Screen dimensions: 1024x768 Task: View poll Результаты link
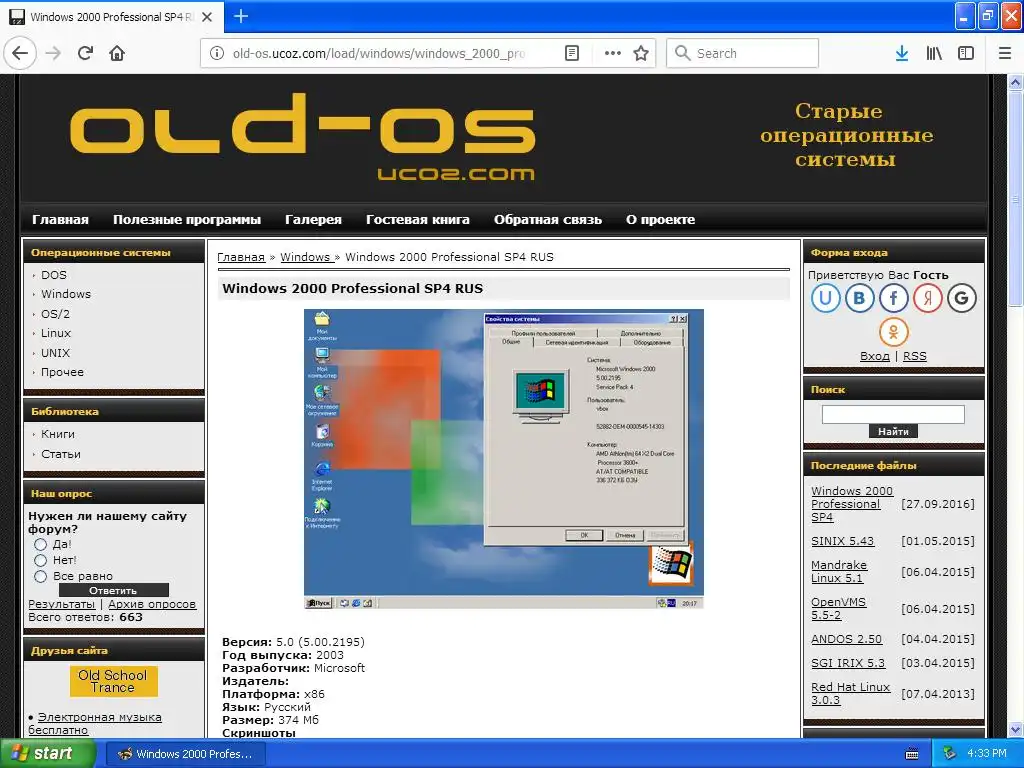[x=61, y=605]
